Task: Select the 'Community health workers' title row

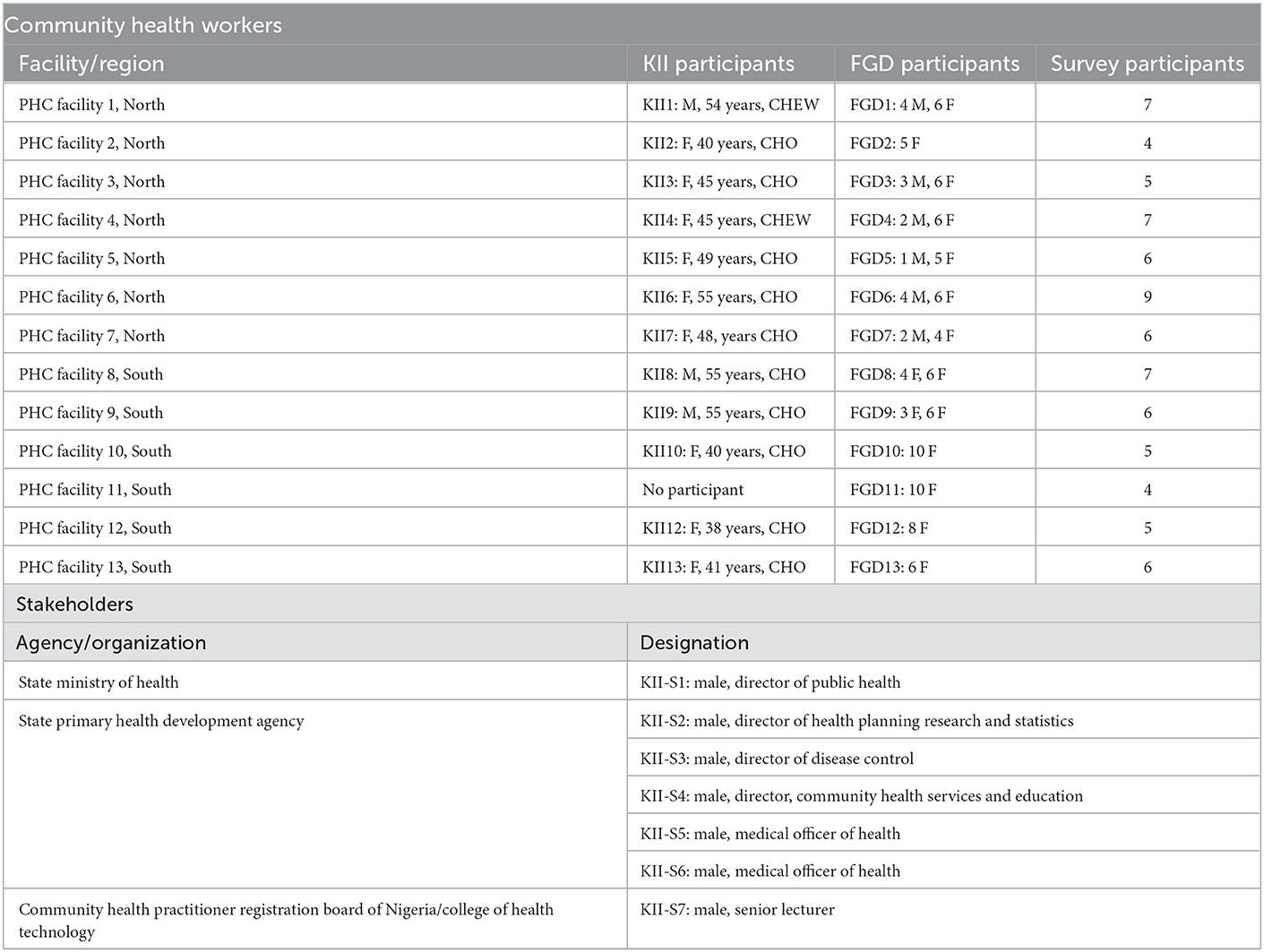Action: pyautogui.click(x=632, y=24)
